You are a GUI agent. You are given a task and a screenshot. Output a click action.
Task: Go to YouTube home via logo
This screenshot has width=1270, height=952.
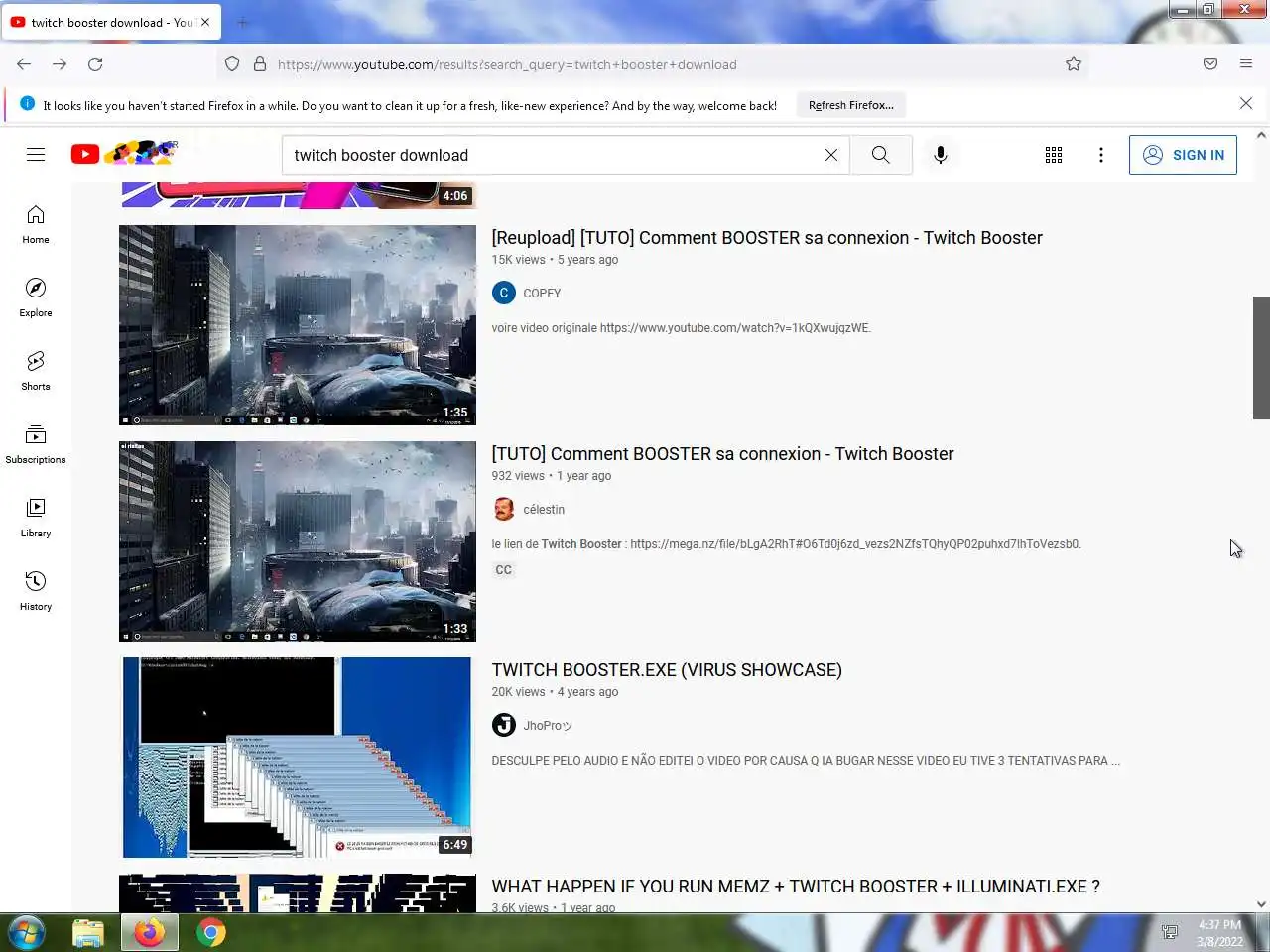click(124, 154)
